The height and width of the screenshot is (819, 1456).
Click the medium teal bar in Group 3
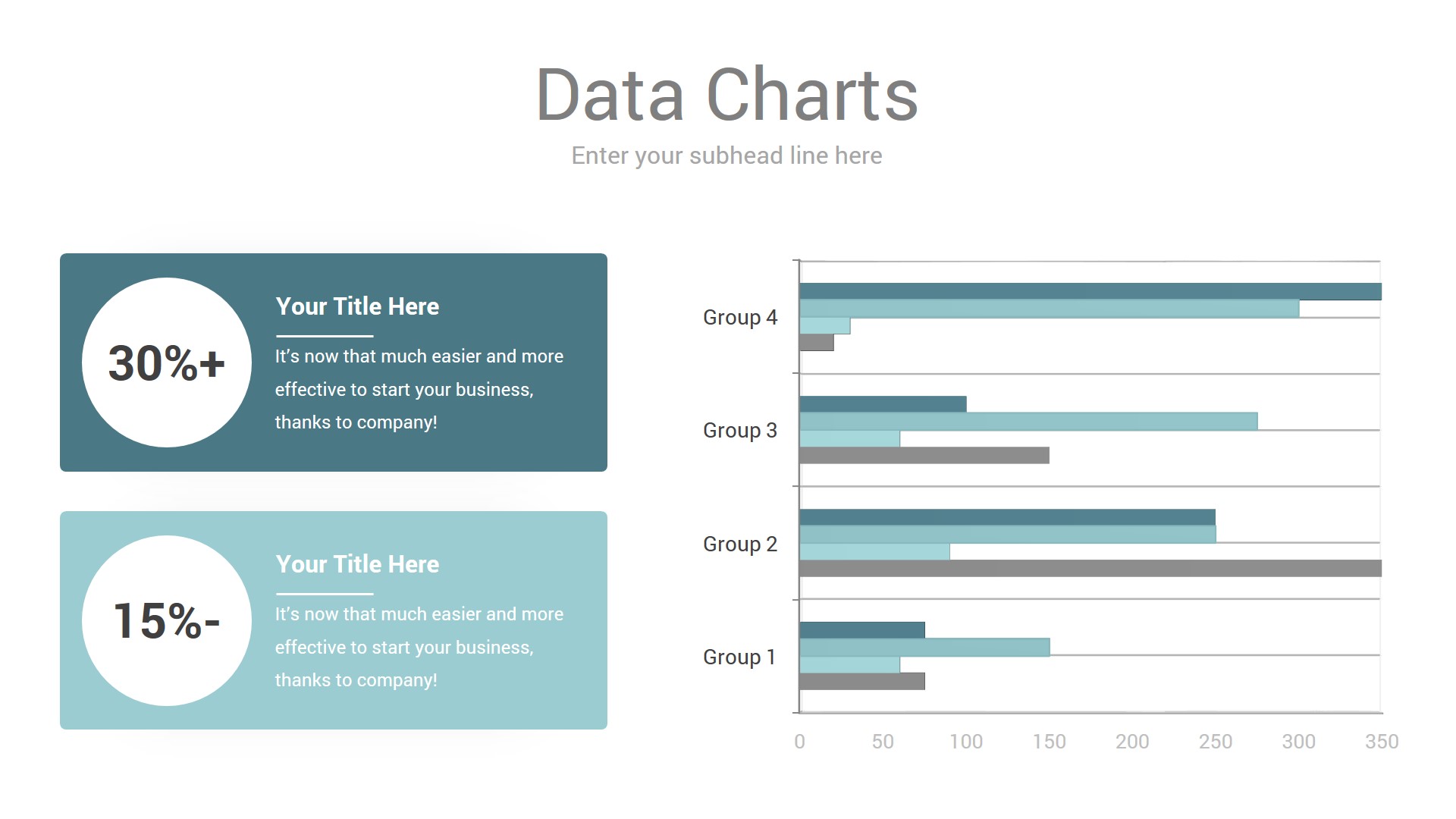click(1028, 421)
